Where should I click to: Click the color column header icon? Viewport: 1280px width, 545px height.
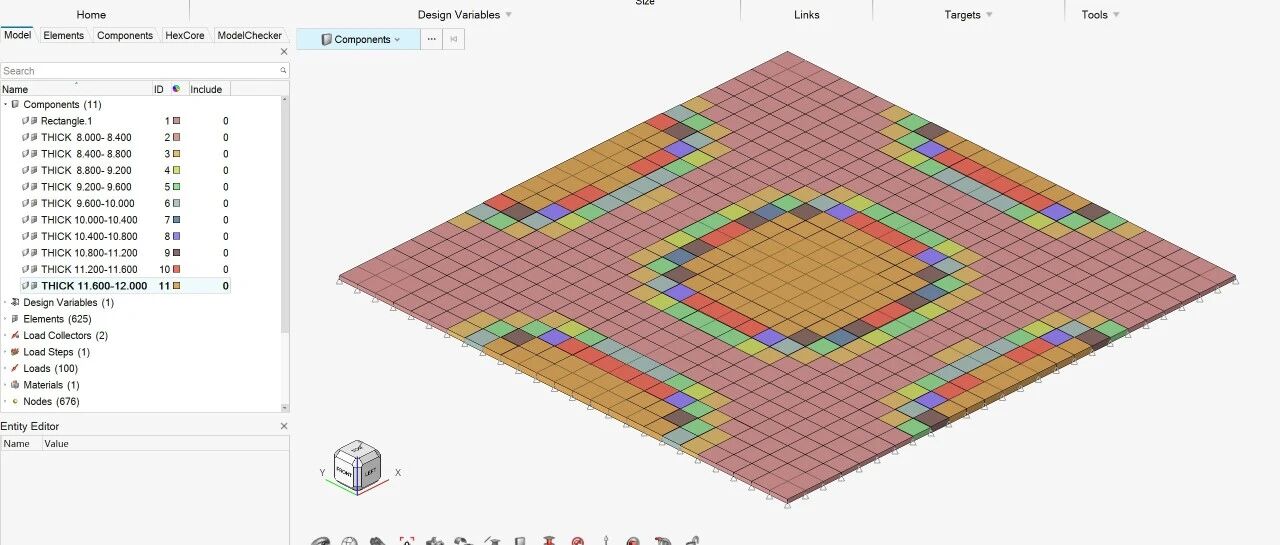pos(176,89)
